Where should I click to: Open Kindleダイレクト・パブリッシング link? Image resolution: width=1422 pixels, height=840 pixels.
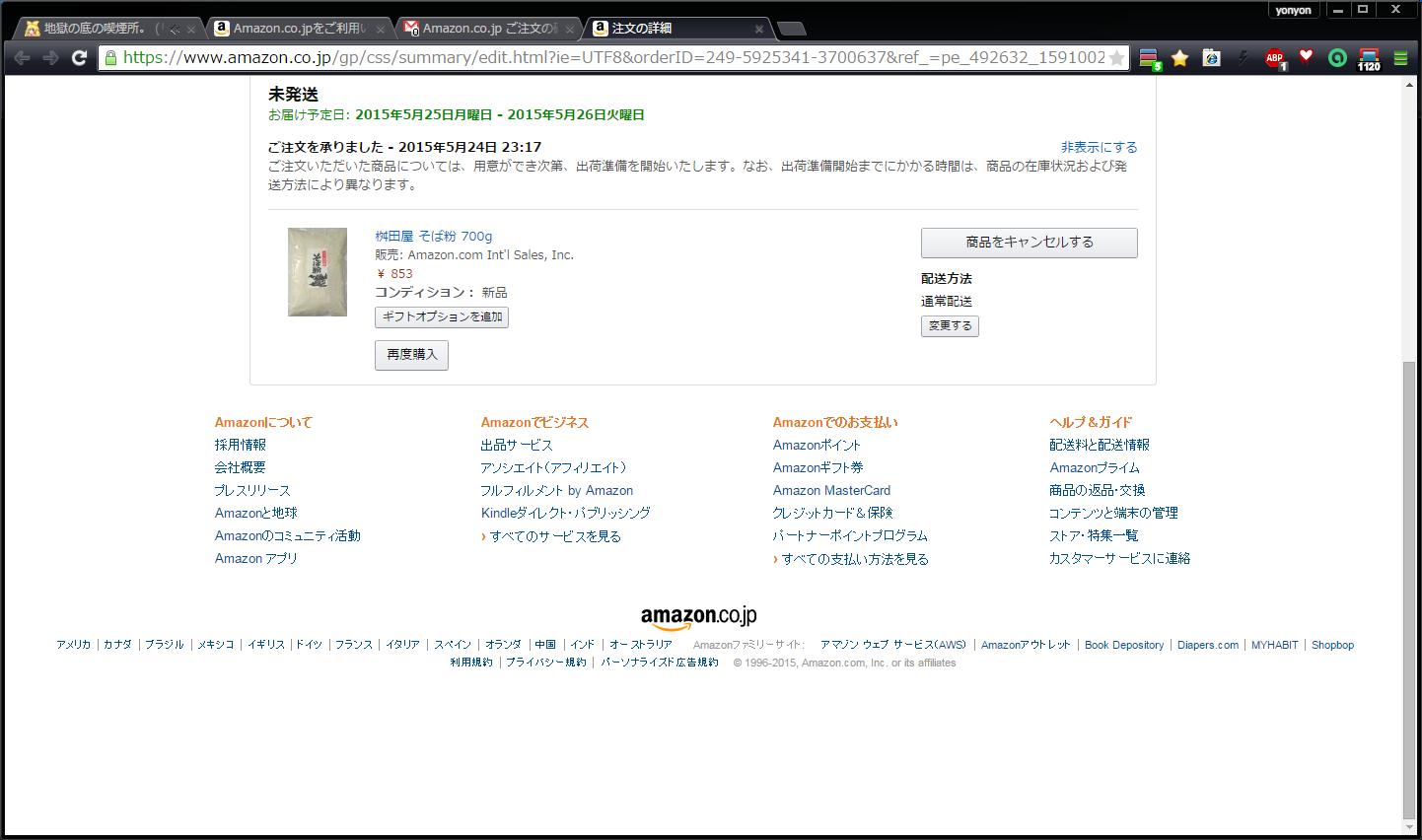(x=565, y=513)
